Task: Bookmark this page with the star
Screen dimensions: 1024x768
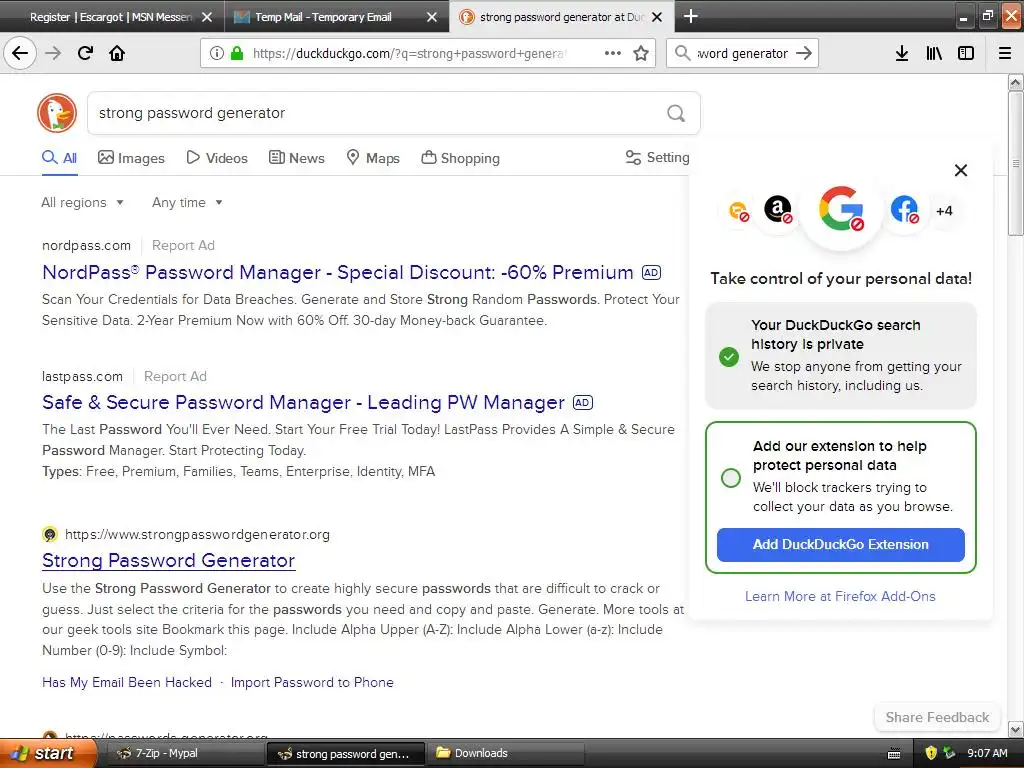Action: pos(641,53)
